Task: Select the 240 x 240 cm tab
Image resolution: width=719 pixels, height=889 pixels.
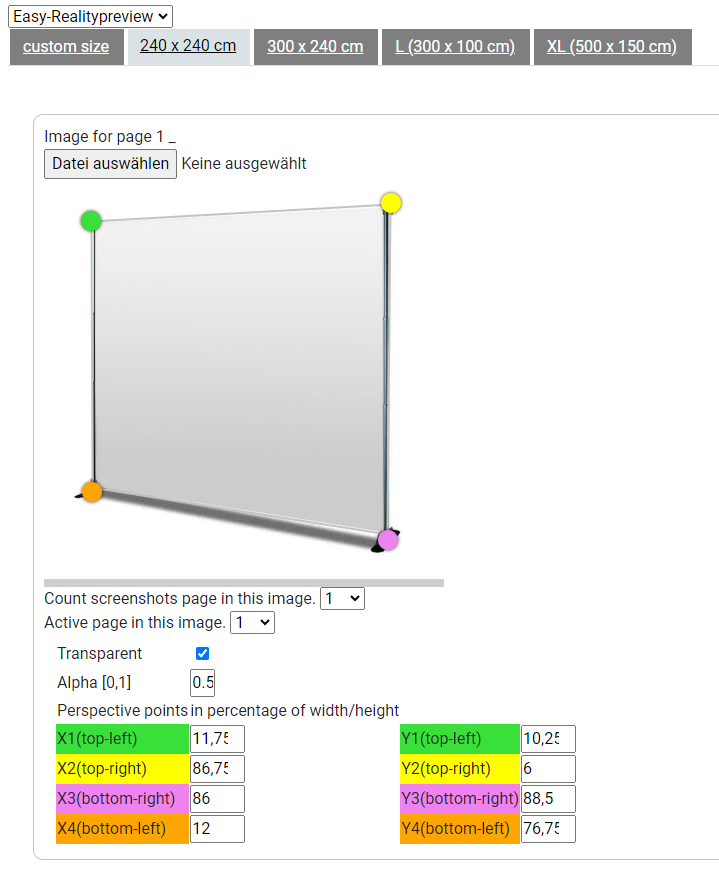Action: [188, 47]
